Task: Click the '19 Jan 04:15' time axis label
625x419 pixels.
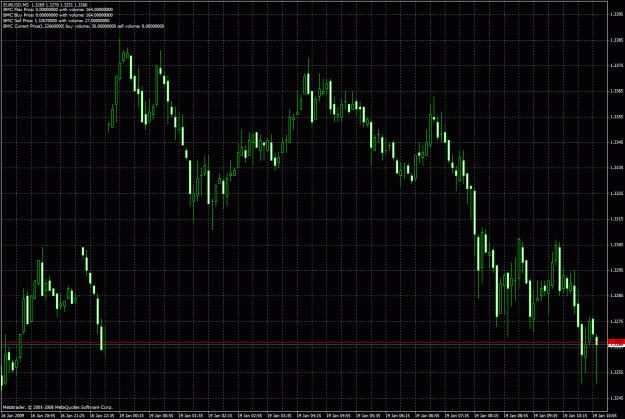Action: tap(309, 415)
